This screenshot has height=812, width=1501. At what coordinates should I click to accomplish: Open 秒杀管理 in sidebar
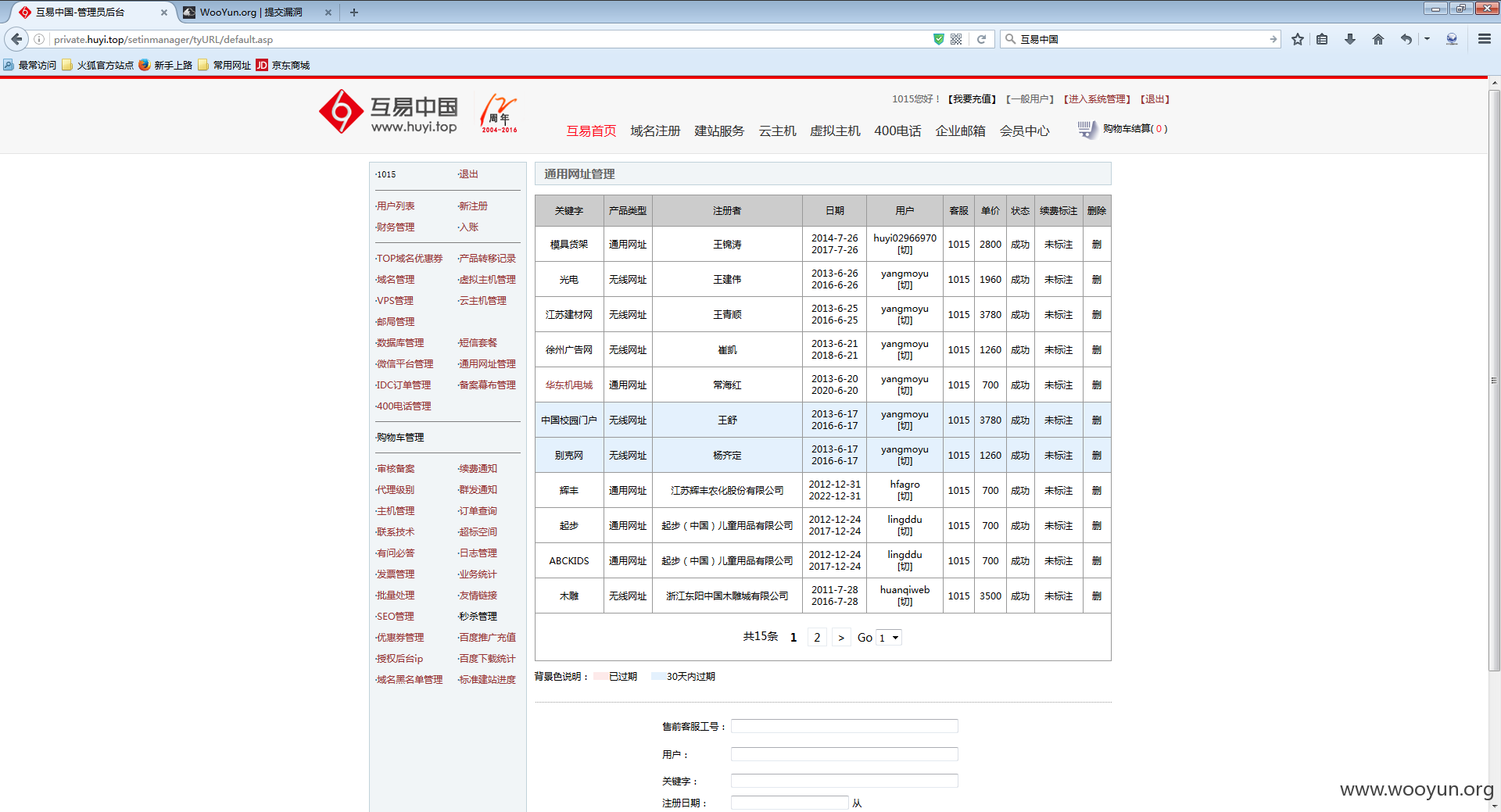477,617
